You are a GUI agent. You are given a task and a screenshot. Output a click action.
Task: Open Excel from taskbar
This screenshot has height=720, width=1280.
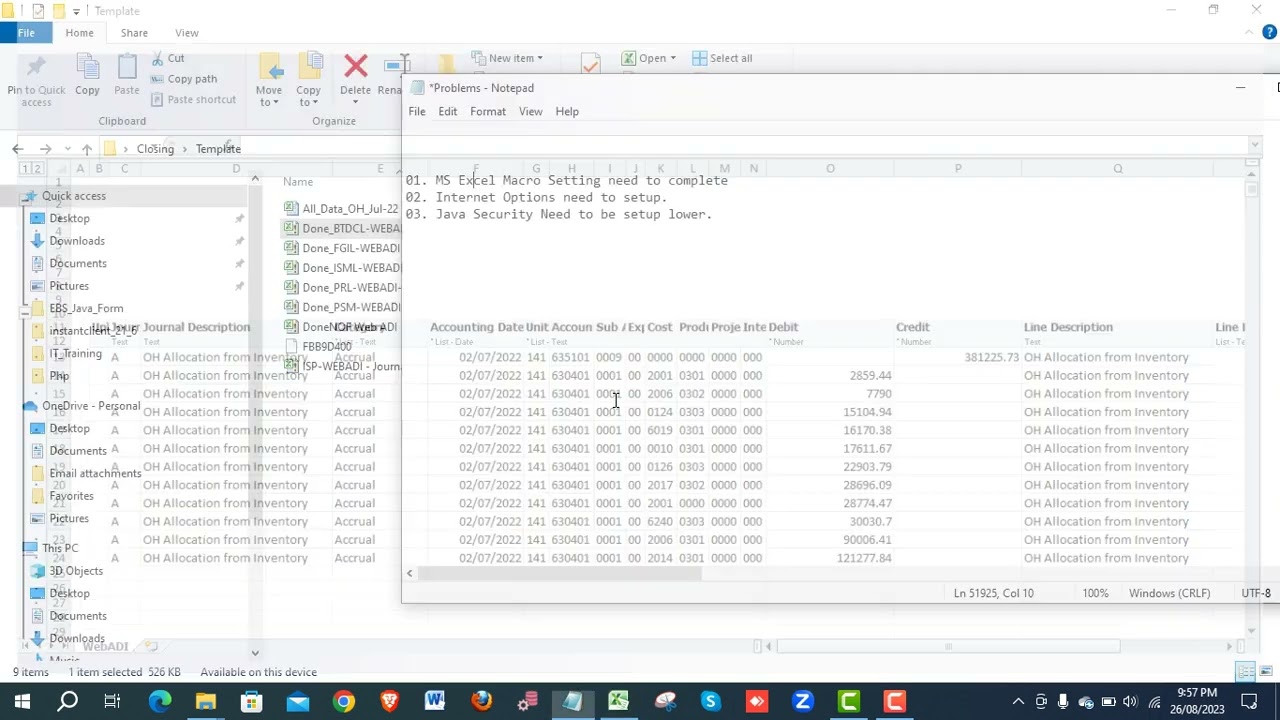pyautogui.click(x=618, y=702)
